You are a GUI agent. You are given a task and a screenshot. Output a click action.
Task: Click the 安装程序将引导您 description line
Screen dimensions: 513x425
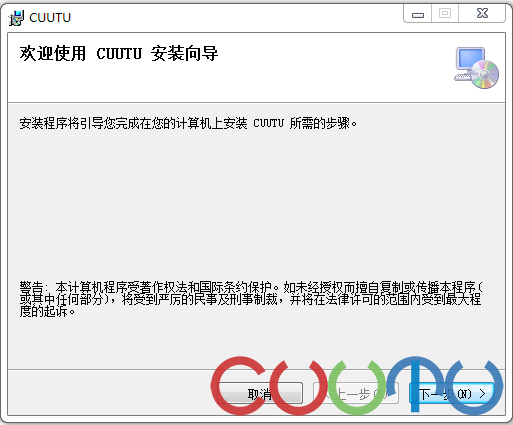pos(188,123)
